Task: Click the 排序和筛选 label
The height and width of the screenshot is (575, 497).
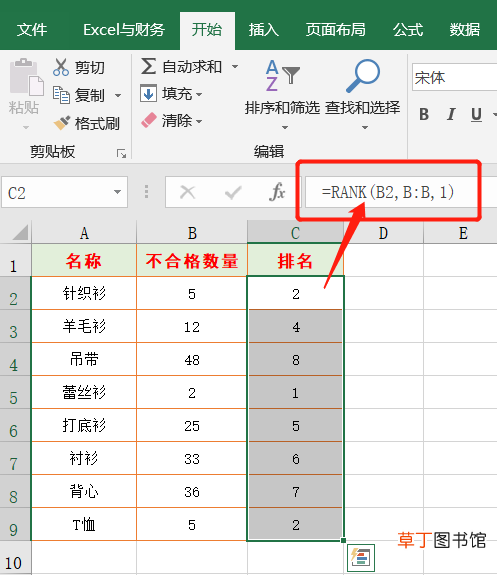Action: point(282,107)
